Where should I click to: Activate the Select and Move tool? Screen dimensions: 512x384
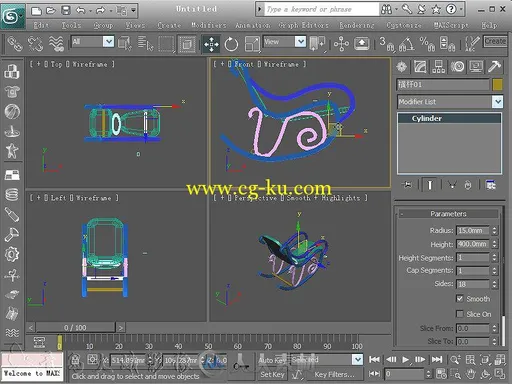click(211, 44)
